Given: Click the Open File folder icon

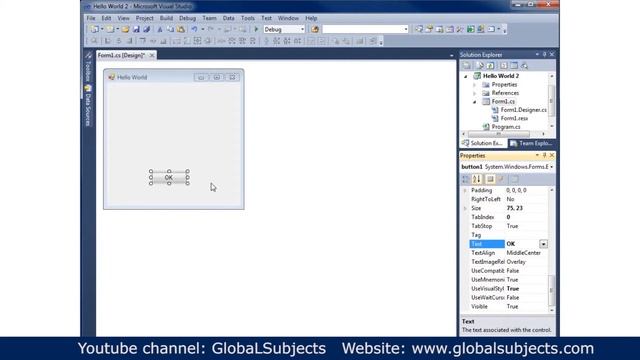Looking at the screenshot, I should (x=126, y=29).
